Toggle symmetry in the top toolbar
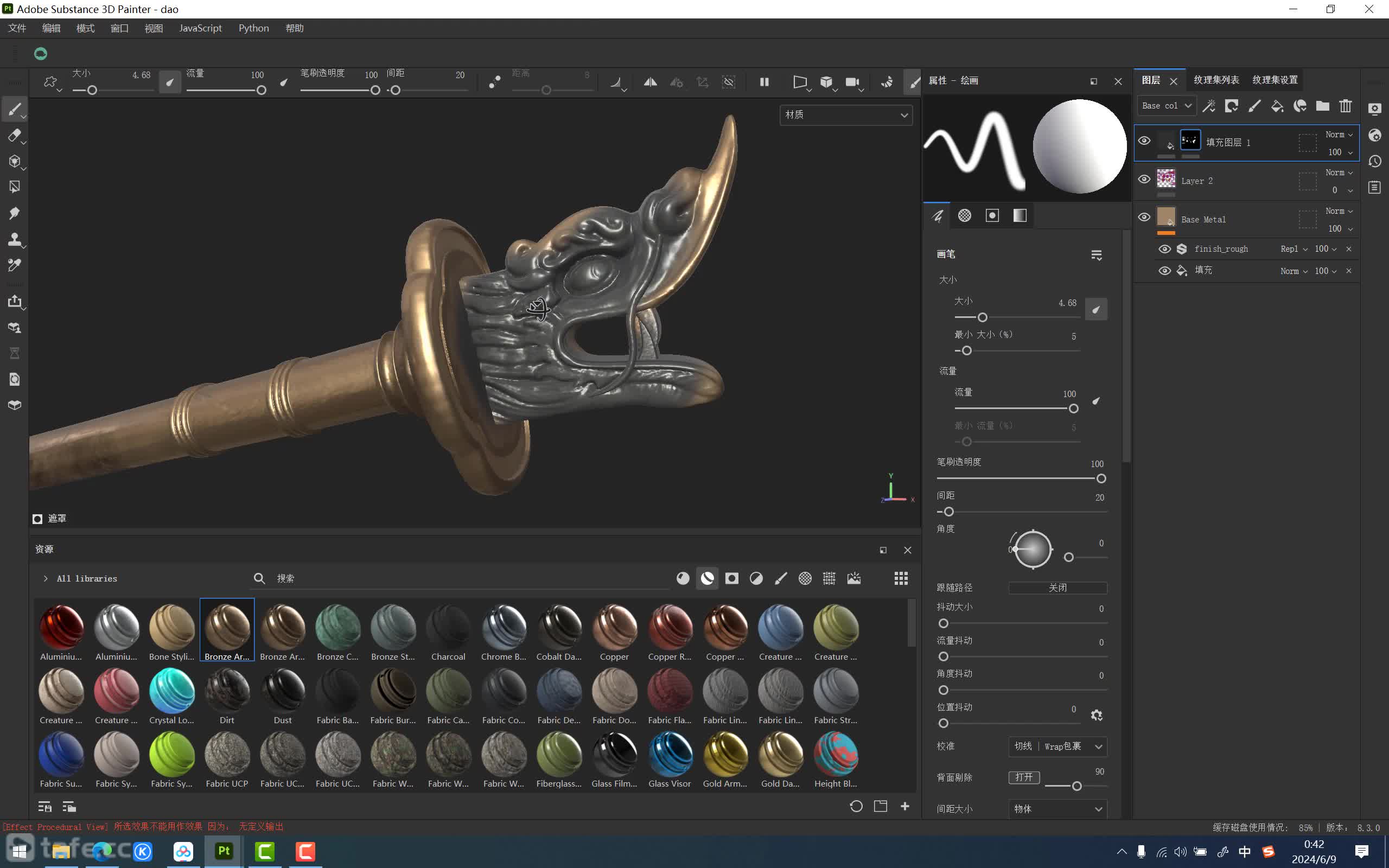Image resolution: width=1389 pixels, height=868 pixels. 651,82
